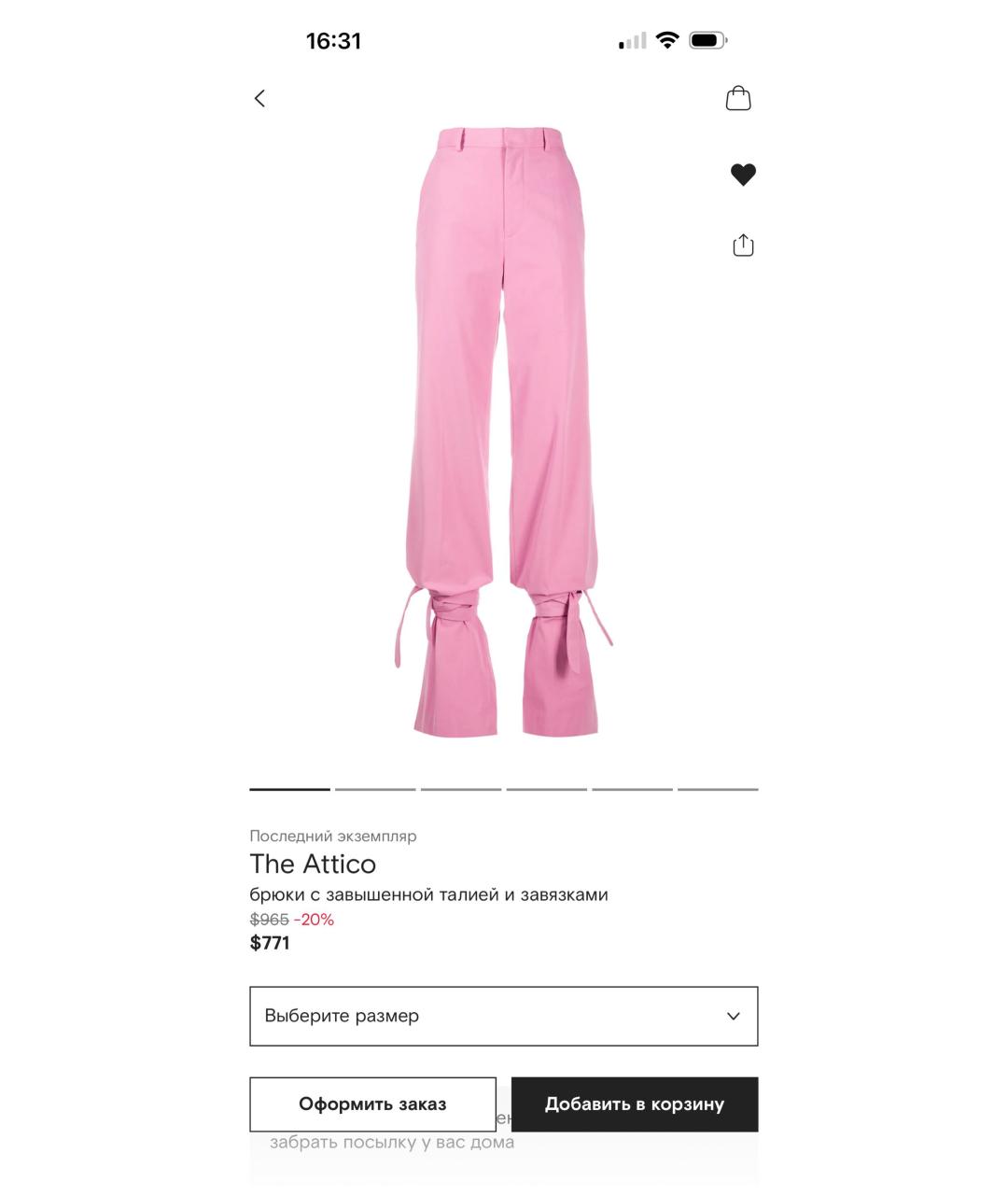Click the Оформить заказ button
The width and height of the screenshot is (1008, 1195).
(372, 1104)
